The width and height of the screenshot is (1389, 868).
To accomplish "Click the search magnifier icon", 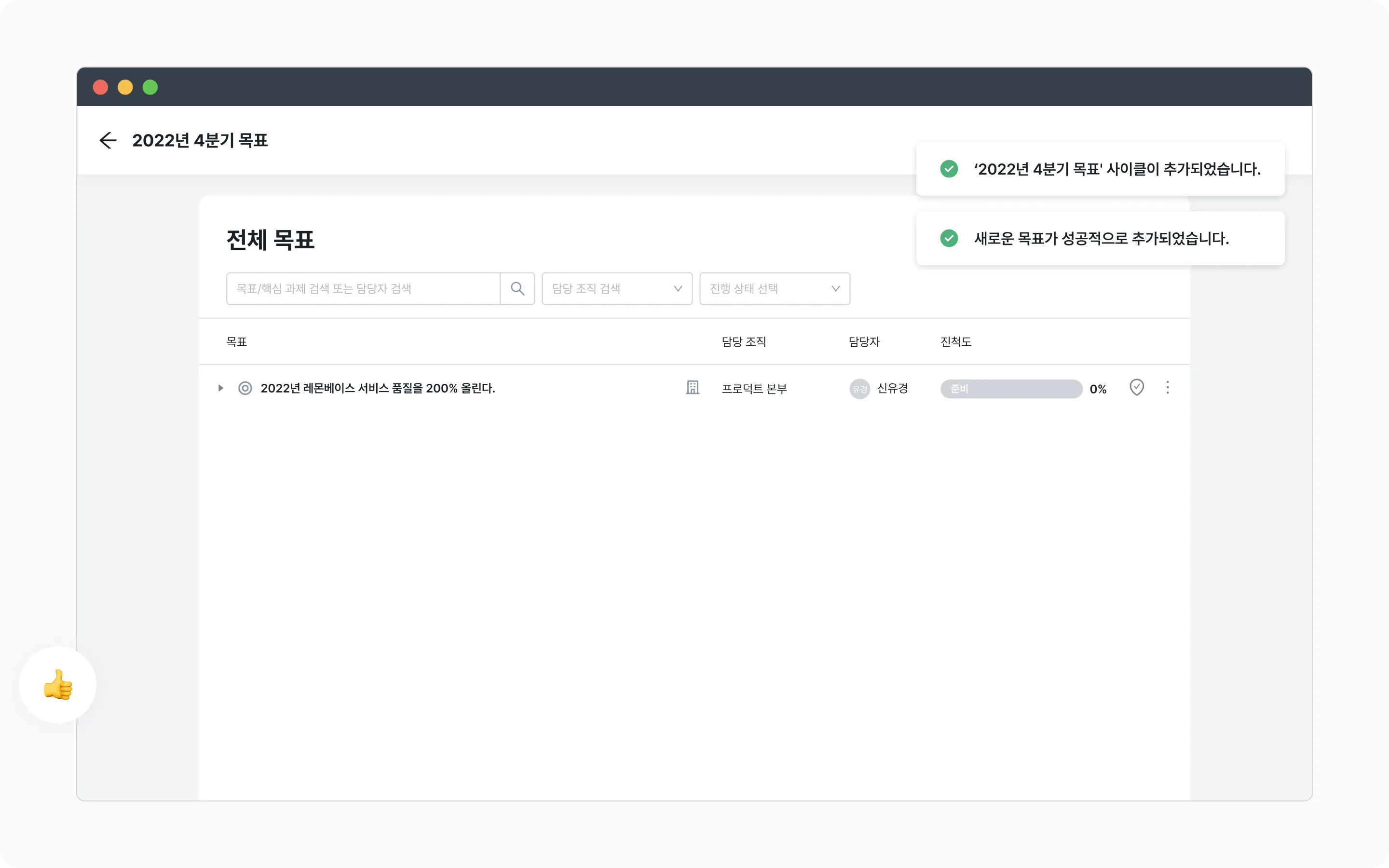I will coord(517,289).
